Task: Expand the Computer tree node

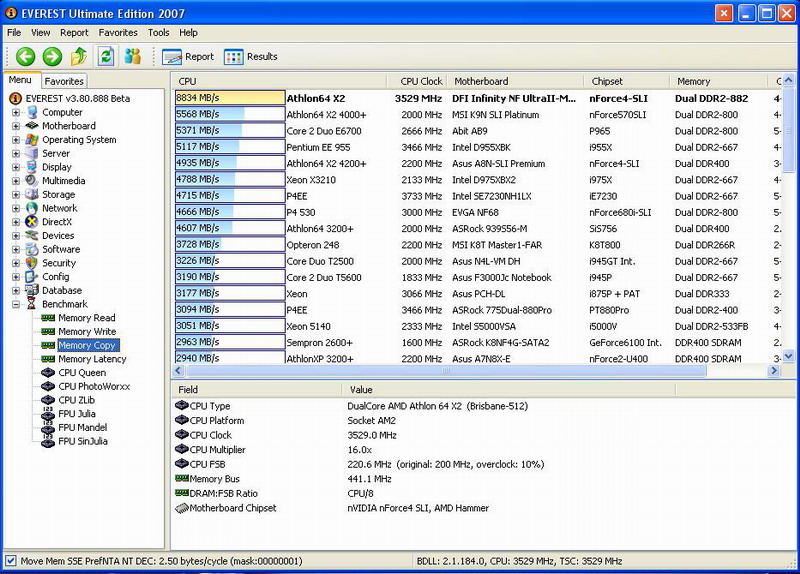Action: coord(16,112)
